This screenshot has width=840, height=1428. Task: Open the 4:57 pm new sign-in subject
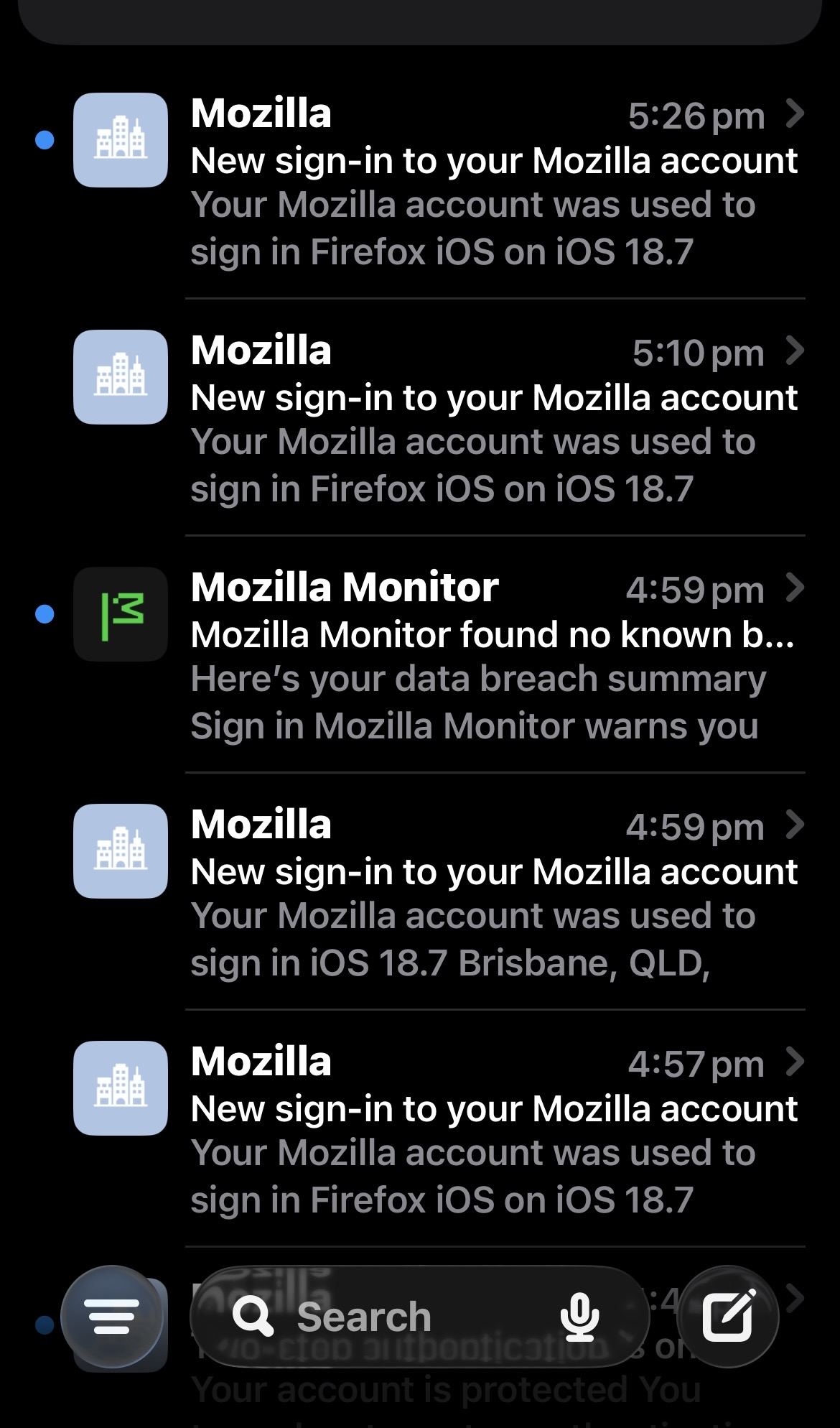494,1109
